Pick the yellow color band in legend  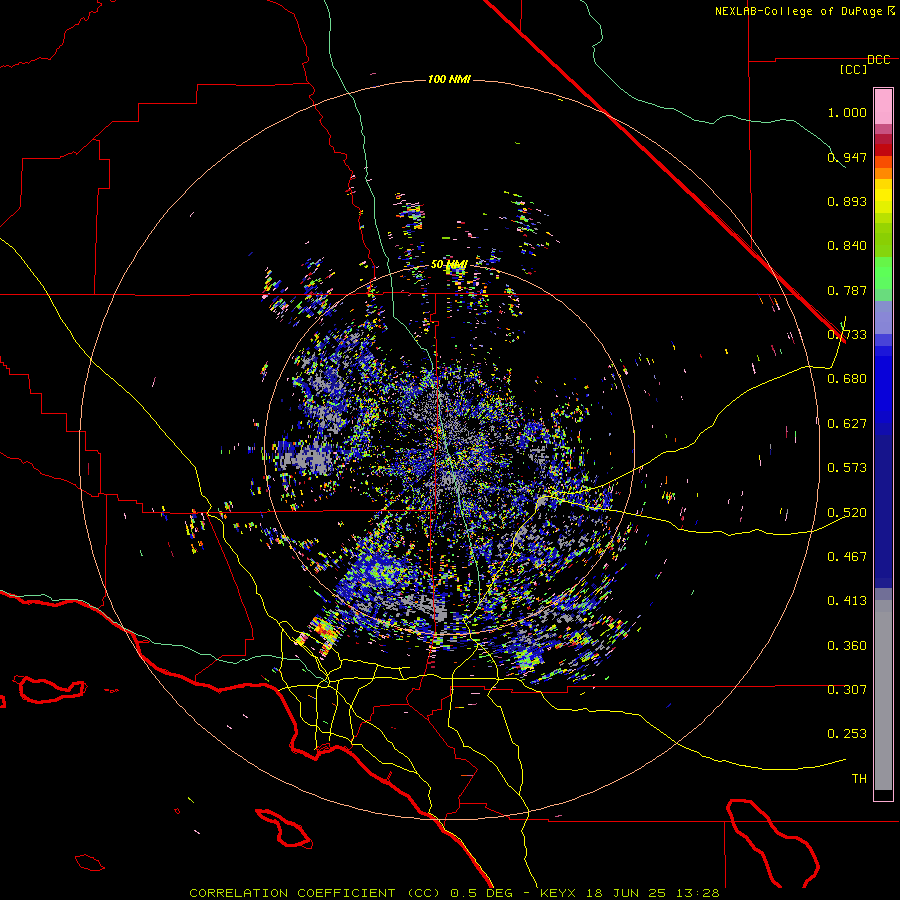(x=883, y=195)
